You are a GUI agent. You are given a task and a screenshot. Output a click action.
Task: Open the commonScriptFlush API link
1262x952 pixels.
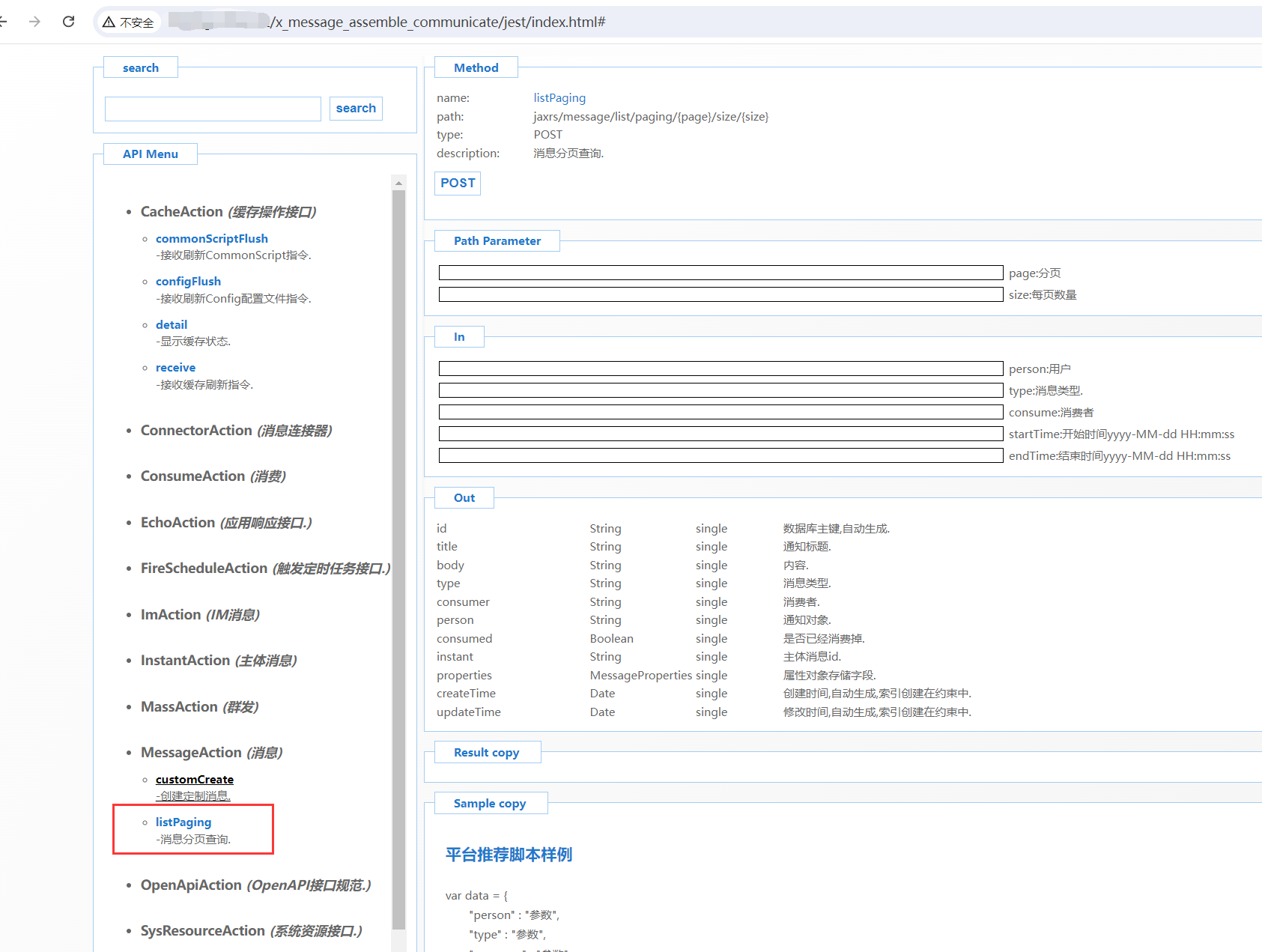pyautogui.click(x=211, y=239)
